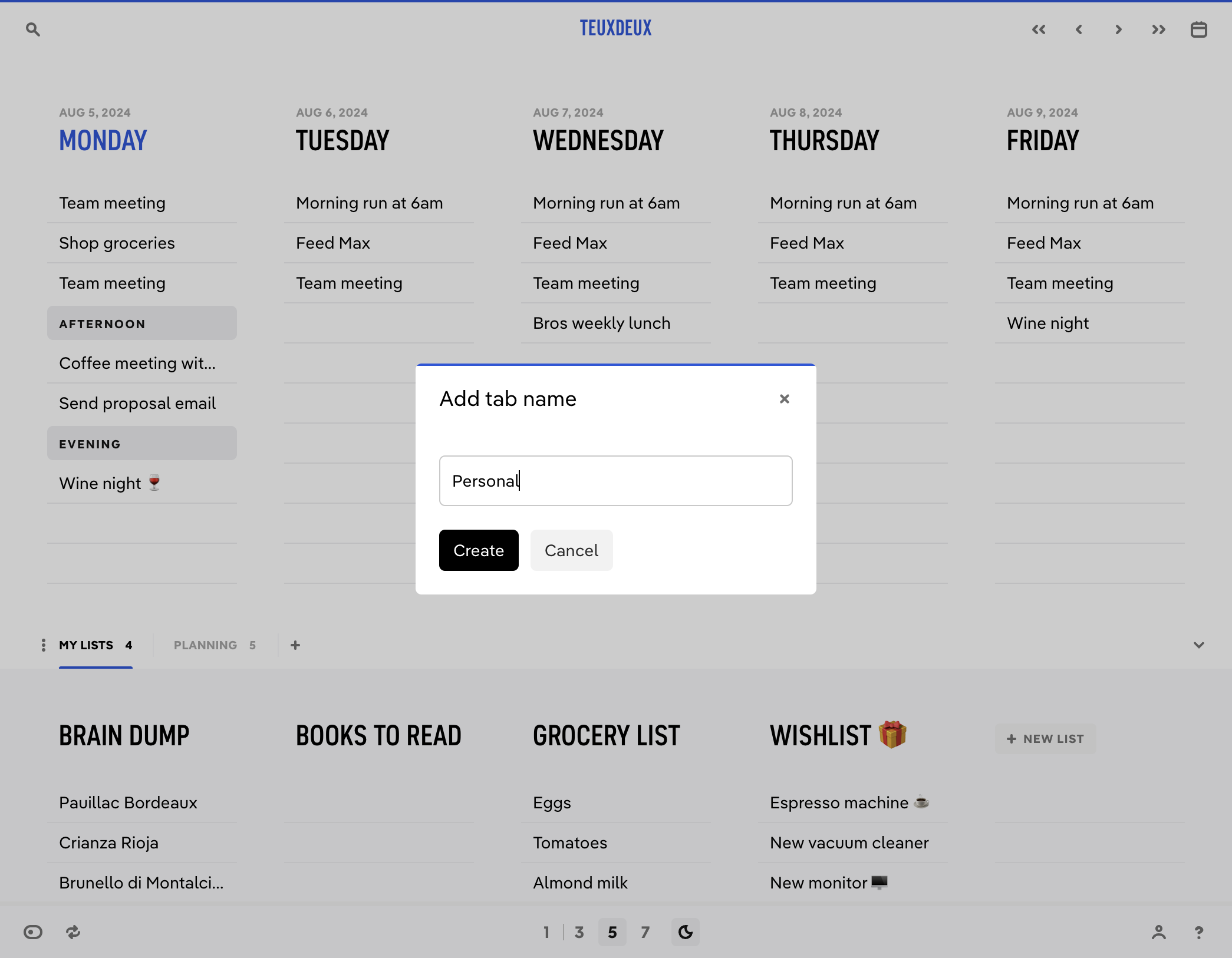Toggle dark mode moon icon
This screenshot has height=958, width=1232.
[686, 932]
